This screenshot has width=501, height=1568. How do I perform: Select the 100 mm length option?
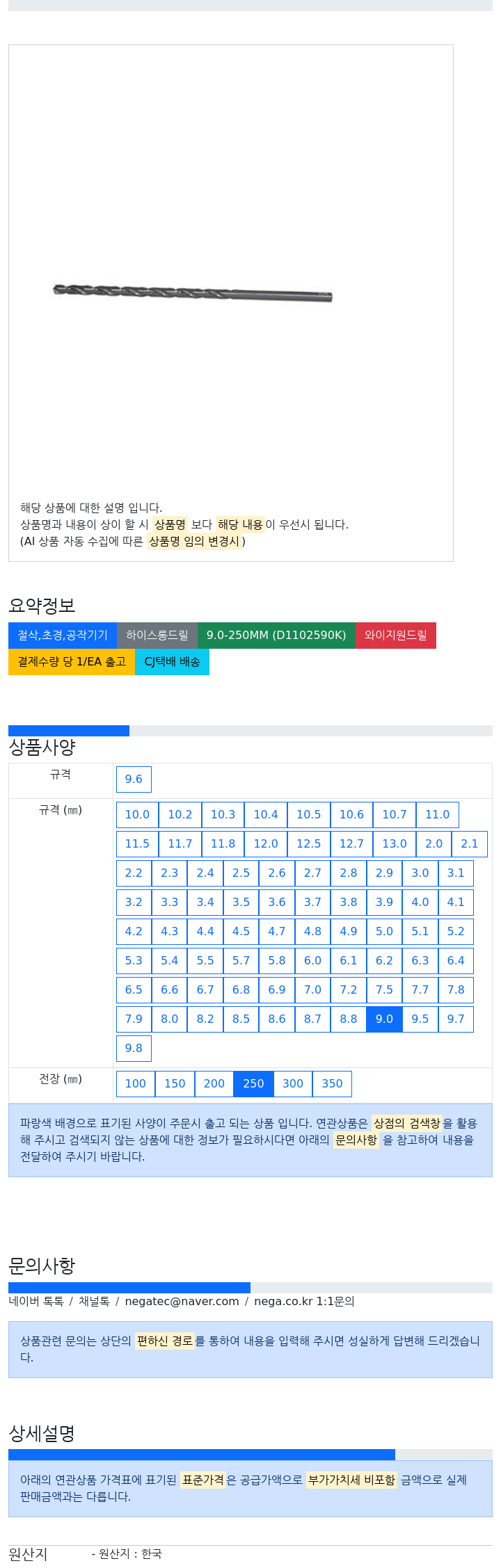tap(136, 1084)
